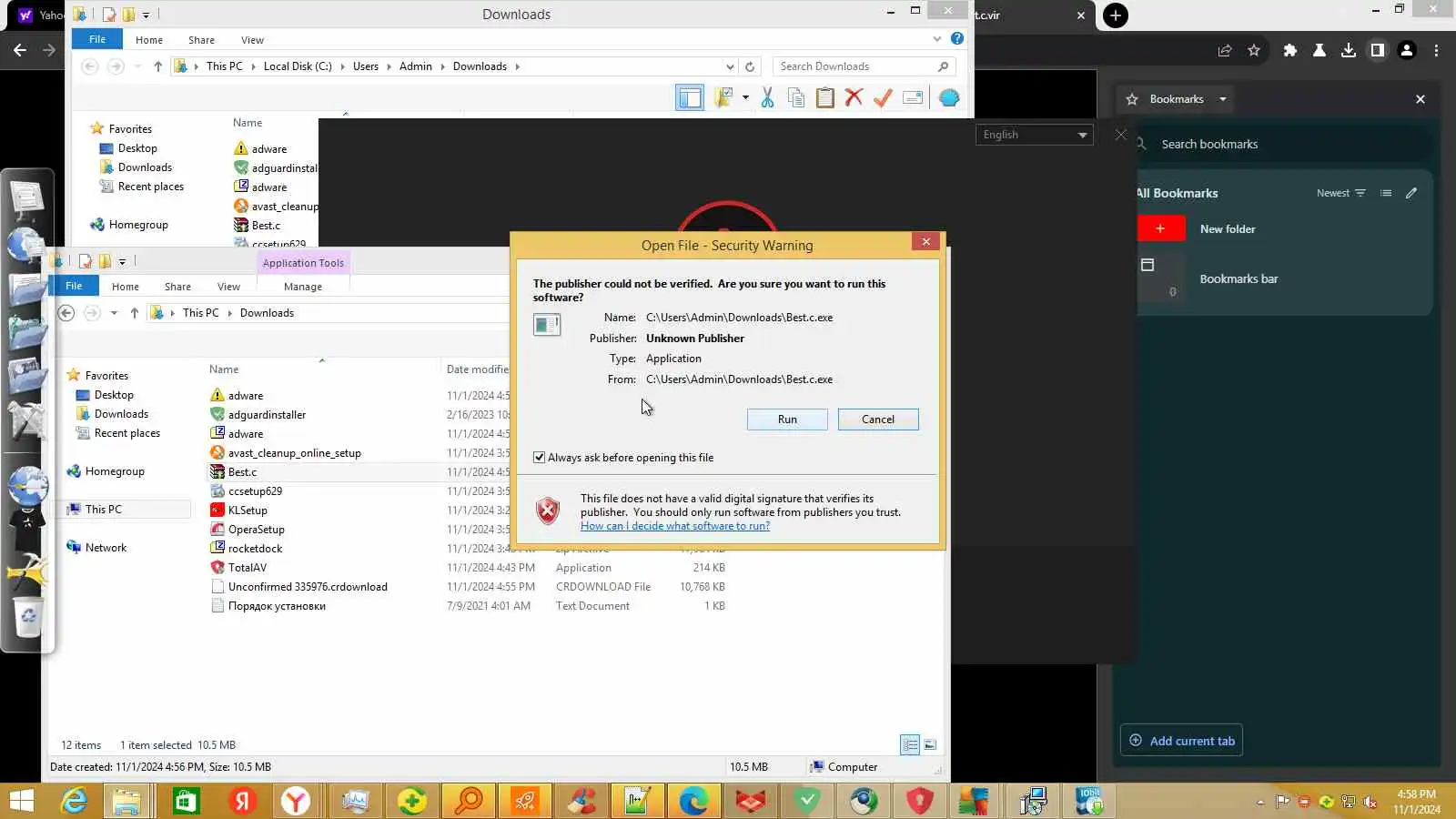Toggle the browser side panel button
The image size is (1456, 819).
point(1378,51)
